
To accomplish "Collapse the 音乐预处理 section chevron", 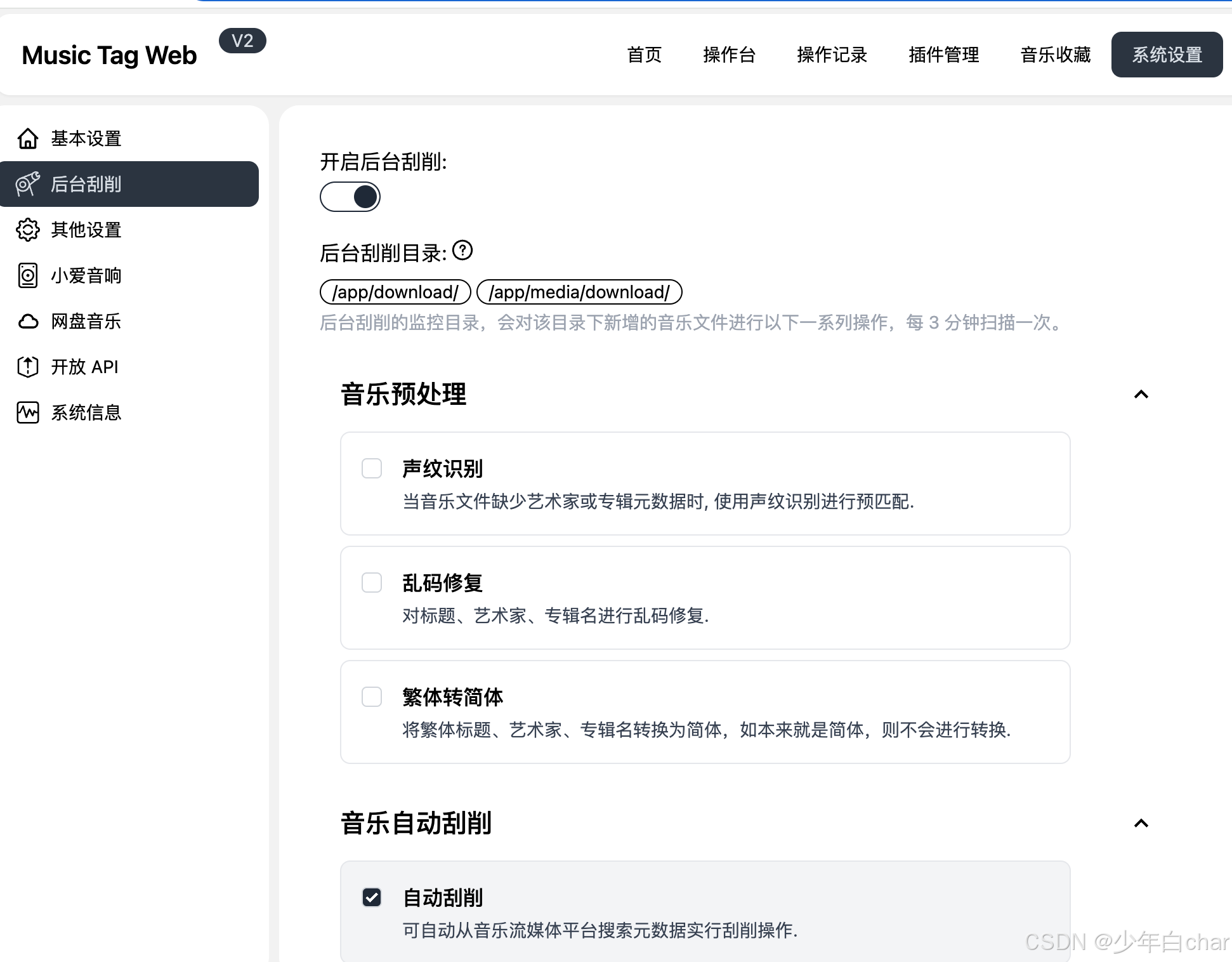I will coord(1141,395).
